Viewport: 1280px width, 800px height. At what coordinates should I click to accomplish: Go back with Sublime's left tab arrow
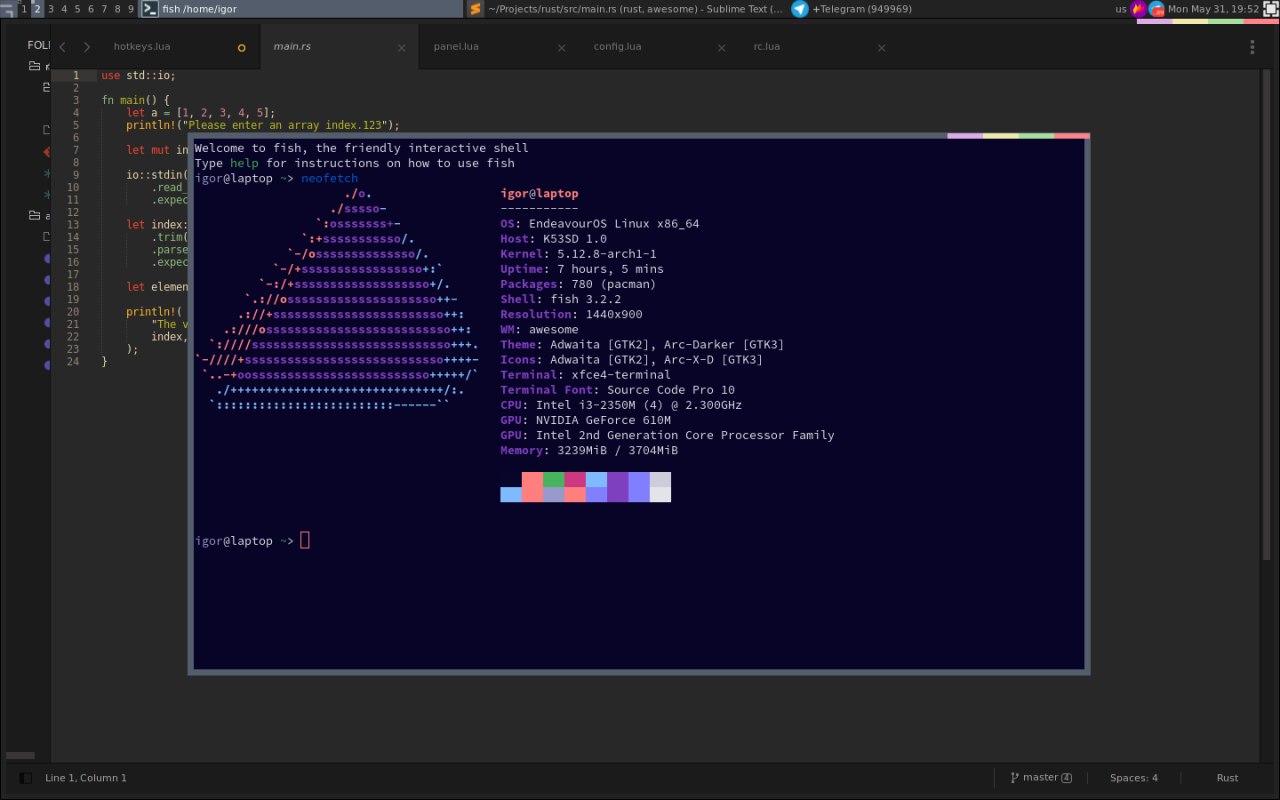tap(62, 47)
